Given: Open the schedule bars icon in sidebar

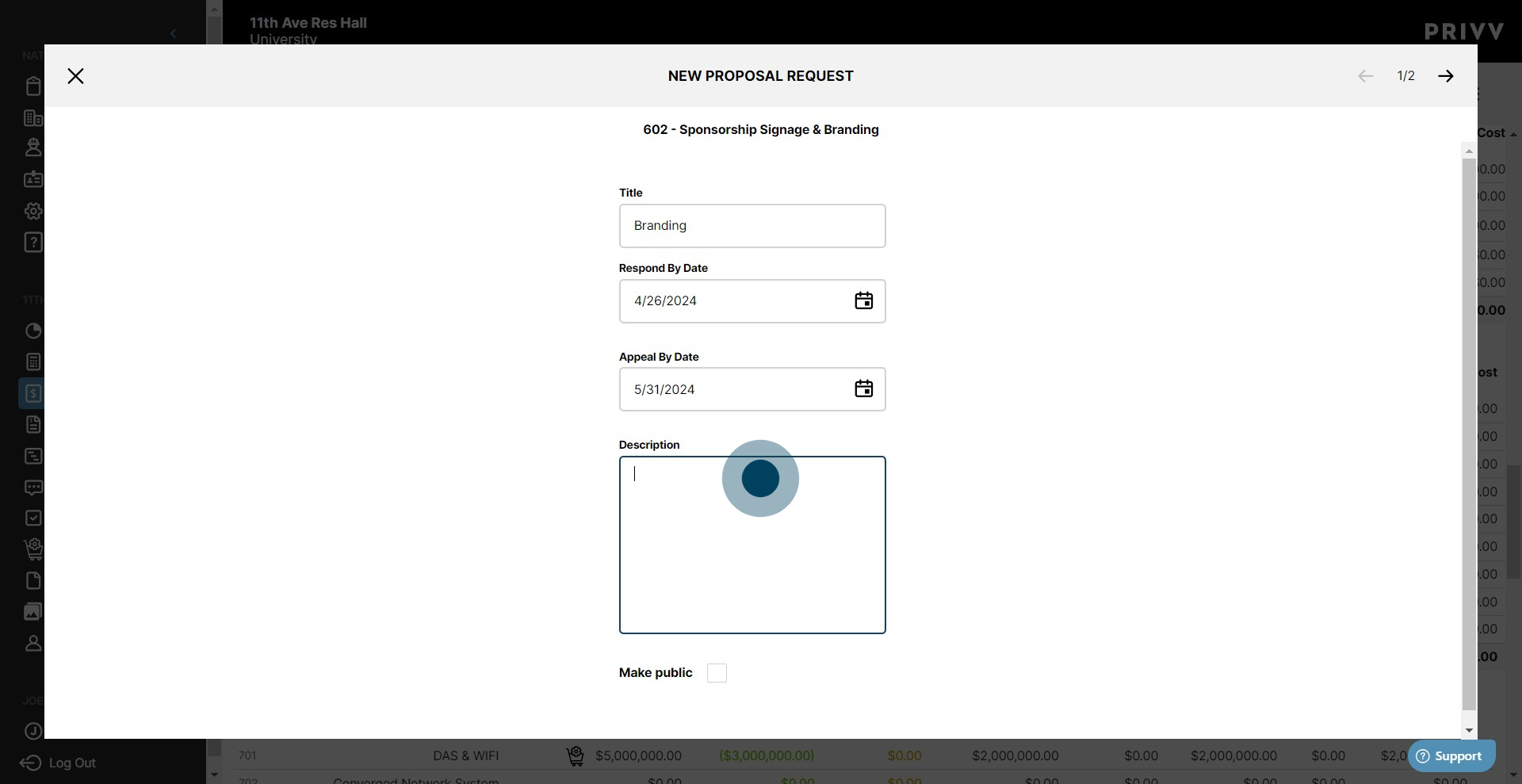Looking at the screenshot, I should point(33,456).
